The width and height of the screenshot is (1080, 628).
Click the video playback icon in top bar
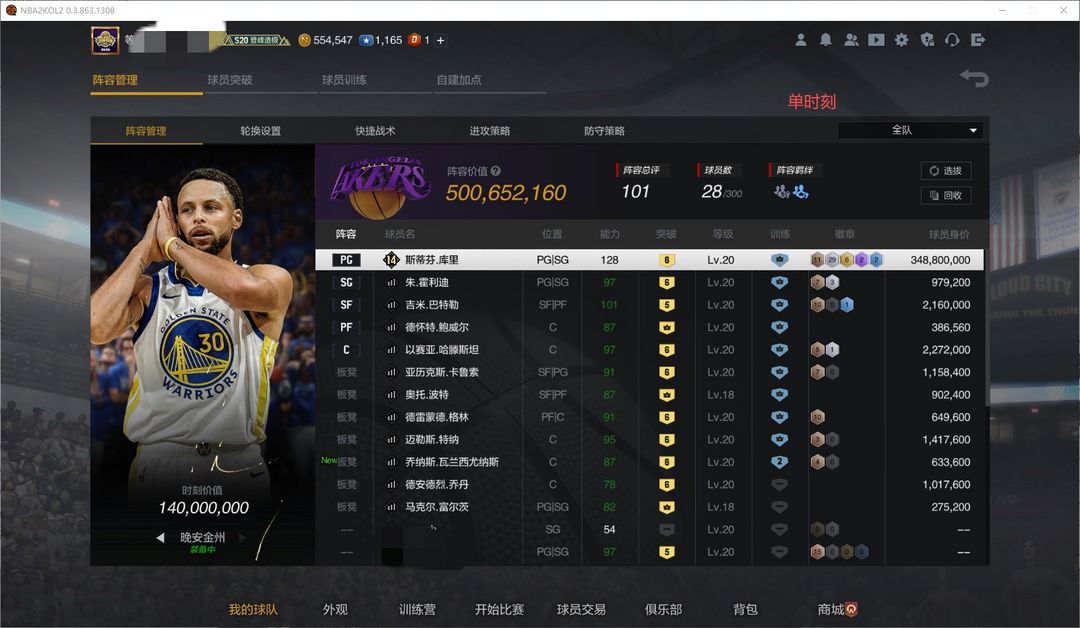[876, 40]
